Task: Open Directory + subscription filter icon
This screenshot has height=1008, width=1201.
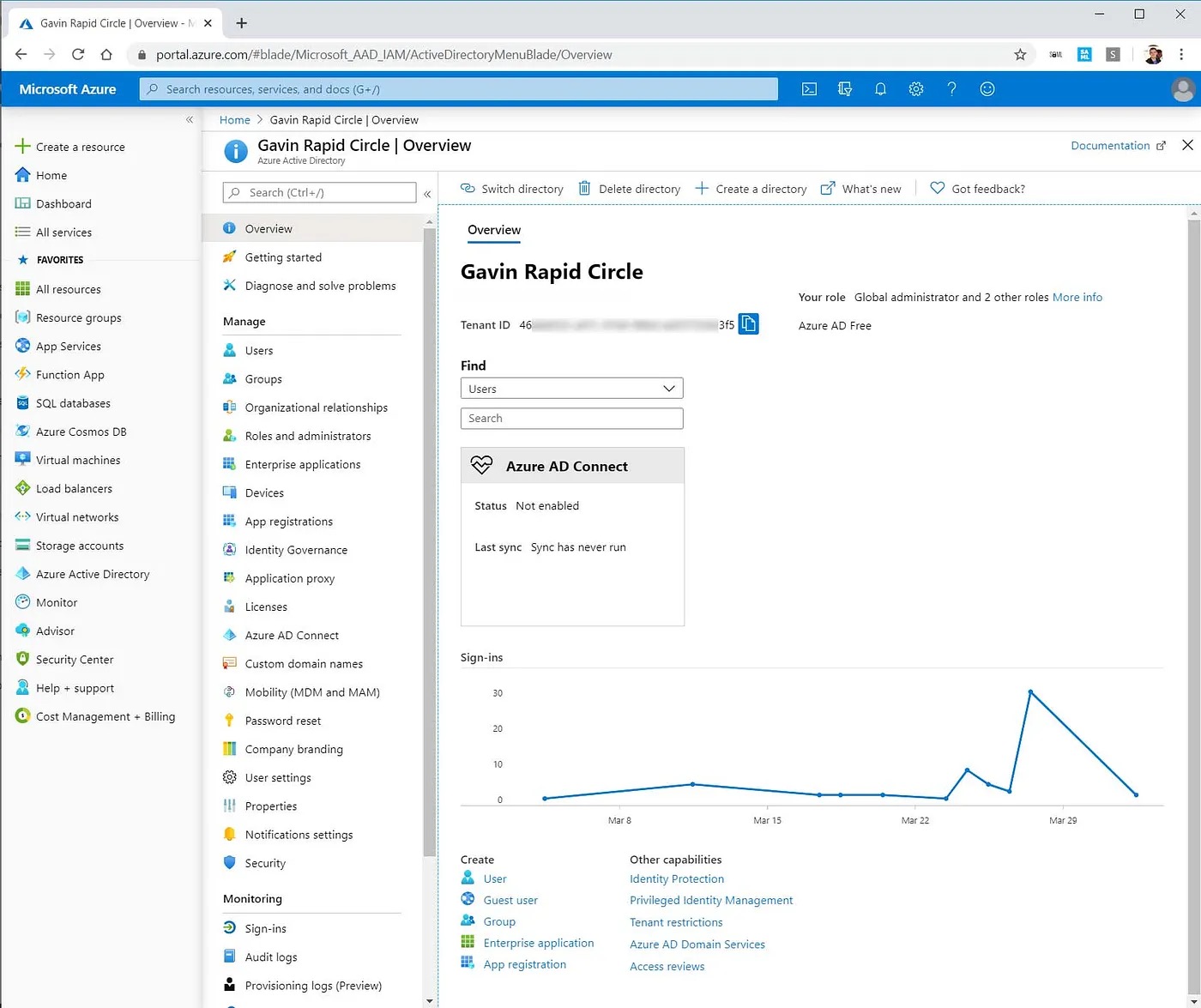Action: pos(845,89)
